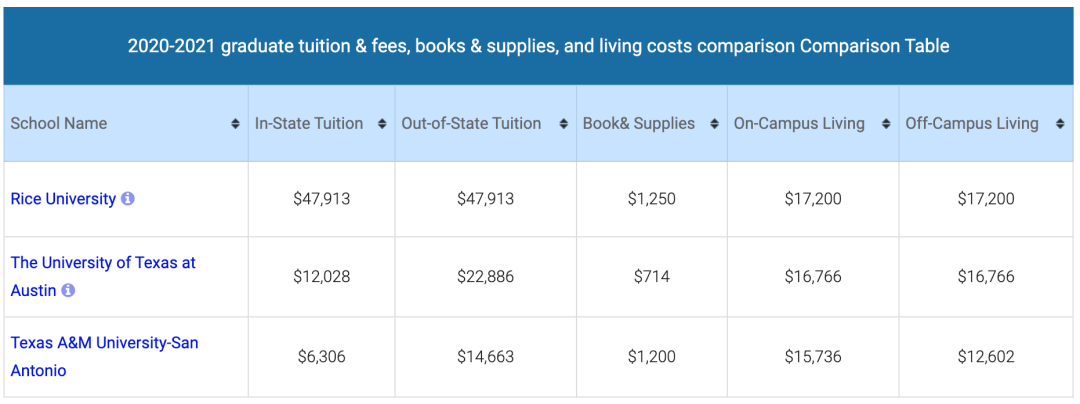The height and width of the screenshot is (404, 1080).
Task: Sort by School Name using arrow icon
Action: [x=236, y=125]
